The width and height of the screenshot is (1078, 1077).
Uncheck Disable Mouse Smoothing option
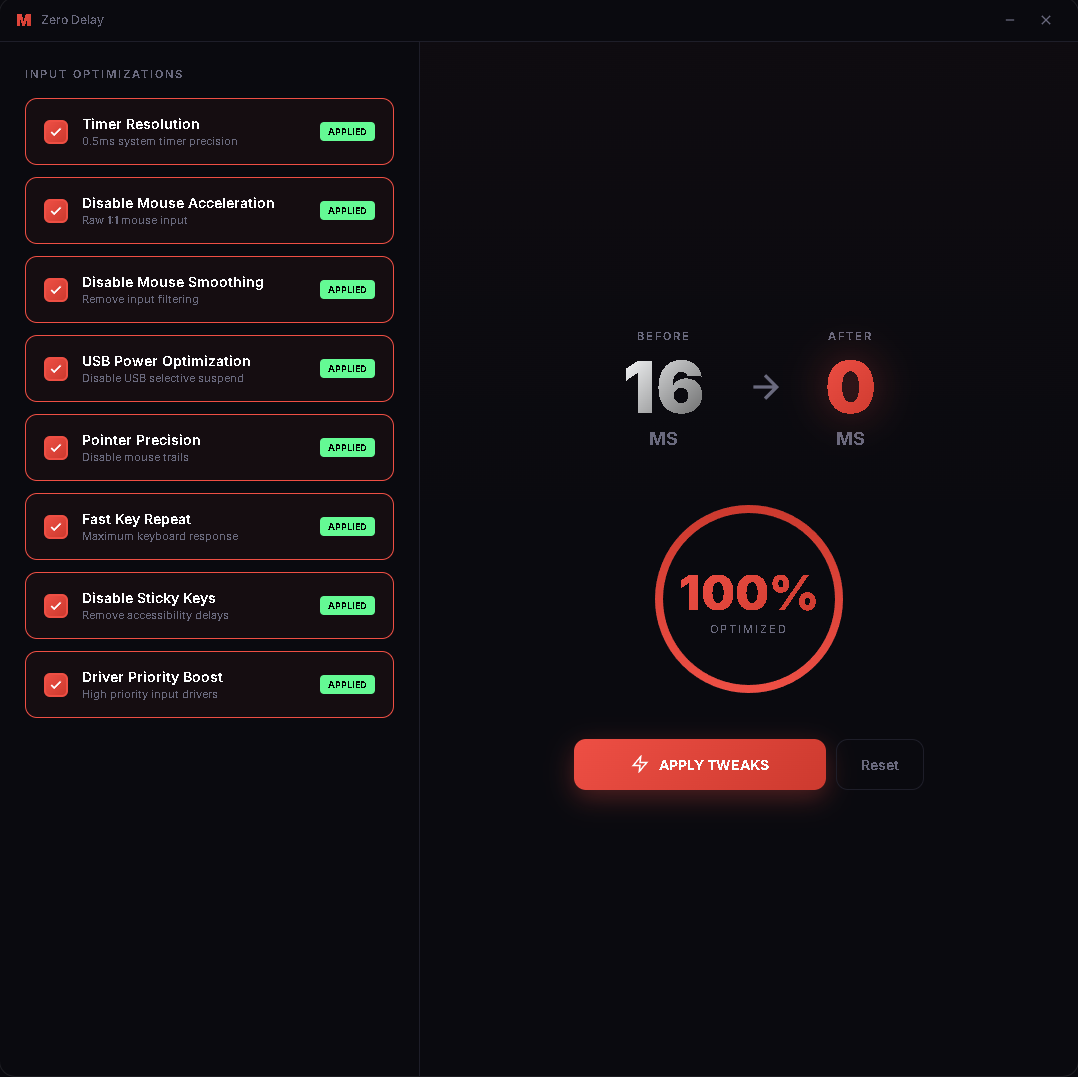(x=56, y=290)
